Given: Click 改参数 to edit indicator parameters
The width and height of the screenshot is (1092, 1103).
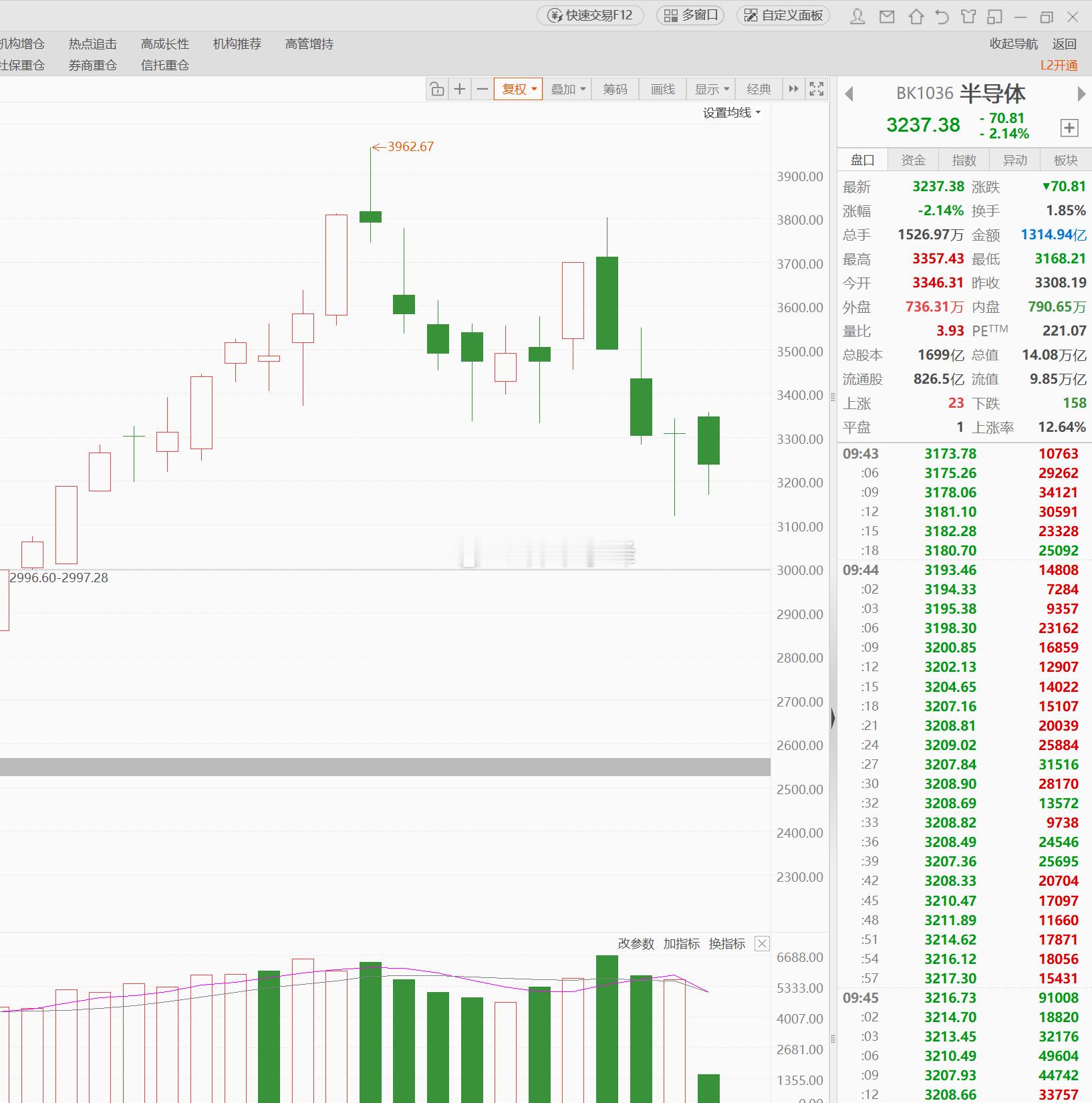Looking at the screenshot, I should click(x=636, y=943).
